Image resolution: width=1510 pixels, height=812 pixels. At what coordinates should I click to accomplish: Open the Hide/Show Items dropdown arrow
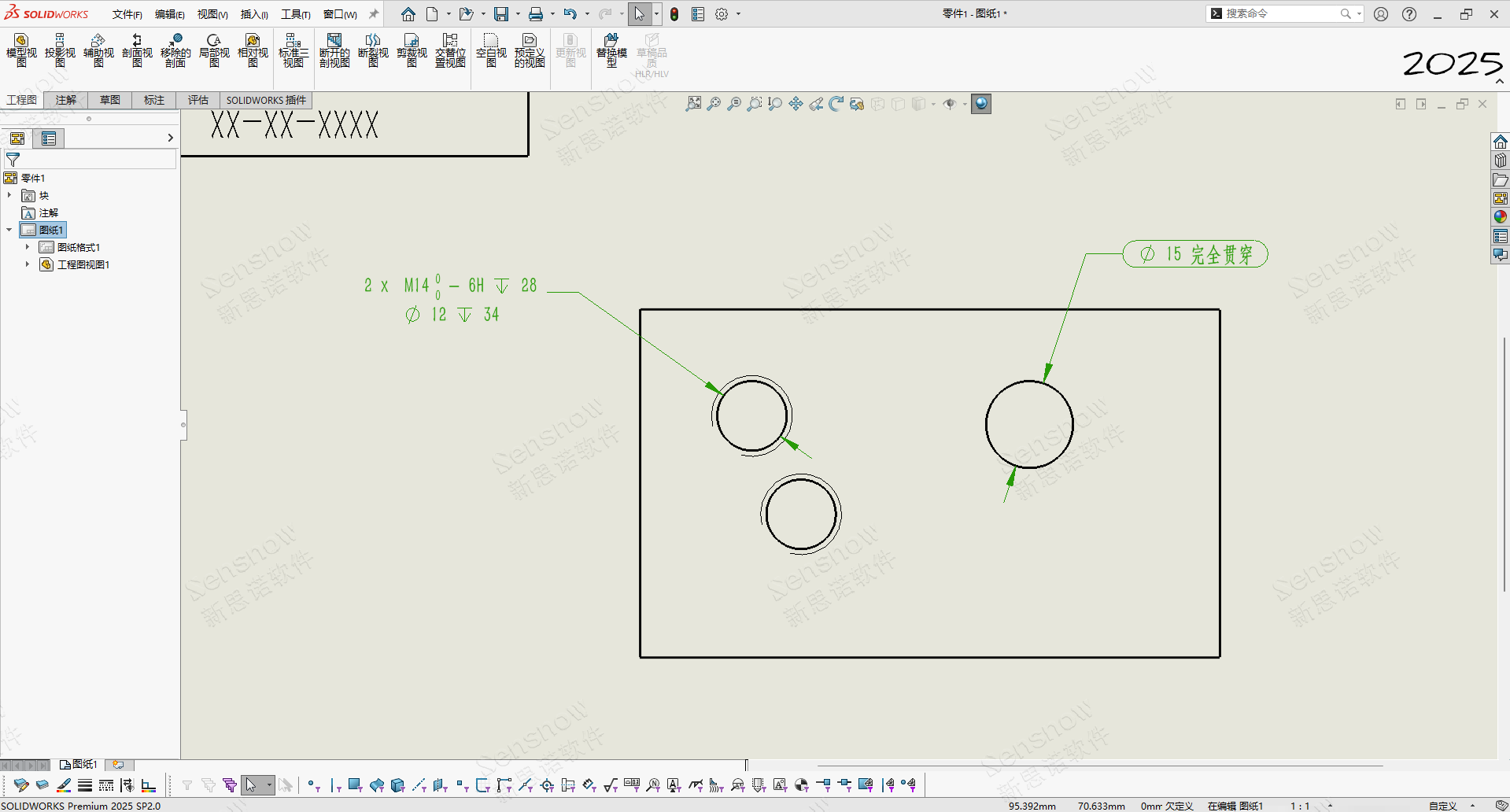pyautogui.click(x=965, y=104)
